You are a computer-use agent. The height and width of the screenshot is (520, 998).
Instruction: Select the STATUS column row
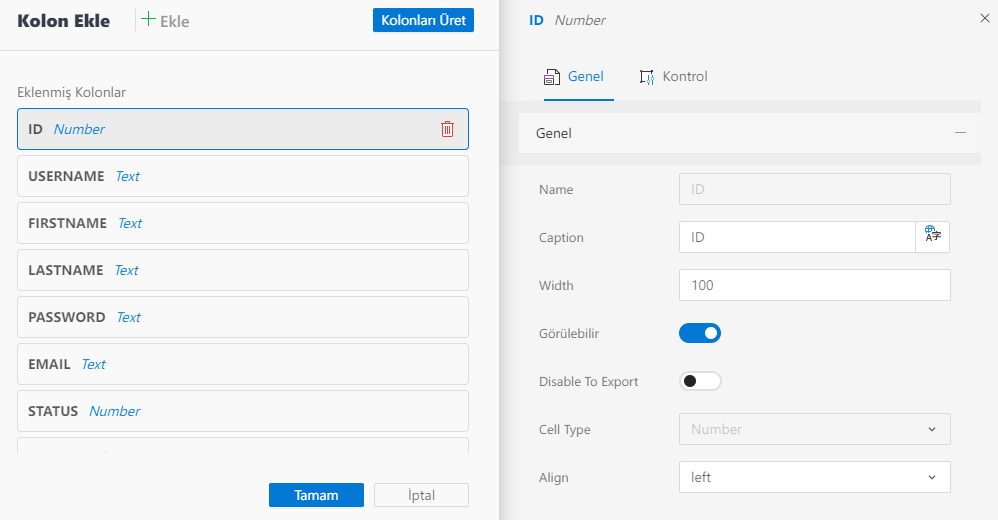pyautogui.click(x=242, y=411)
